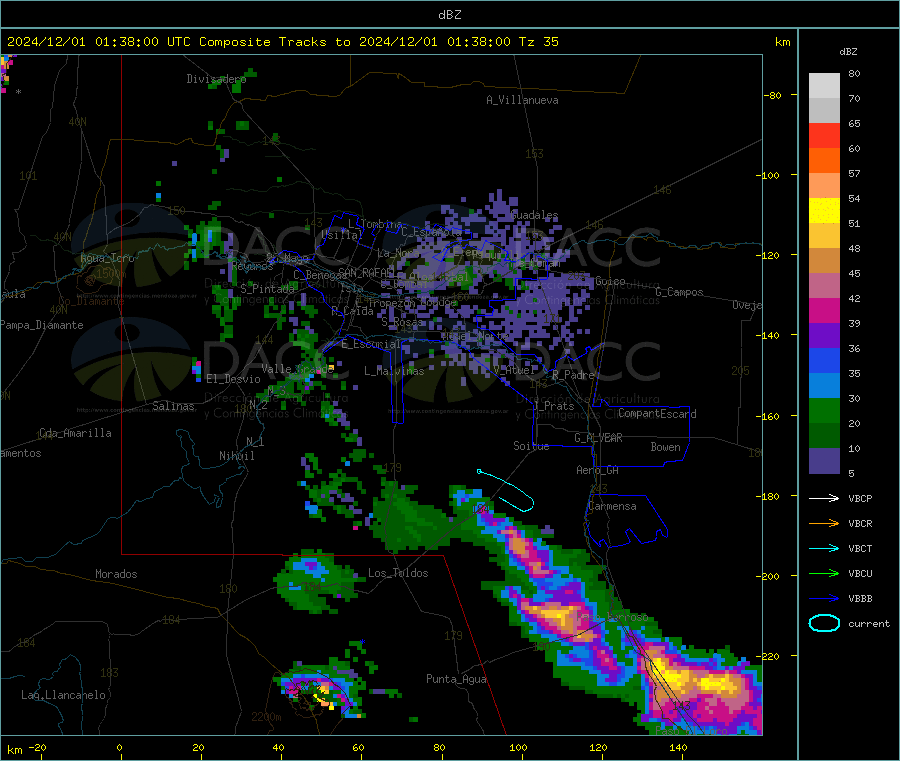This screenshot has height=761, width=900.
Task: Select the red 60 dBZ color swatch
Action: pos(824,135)
